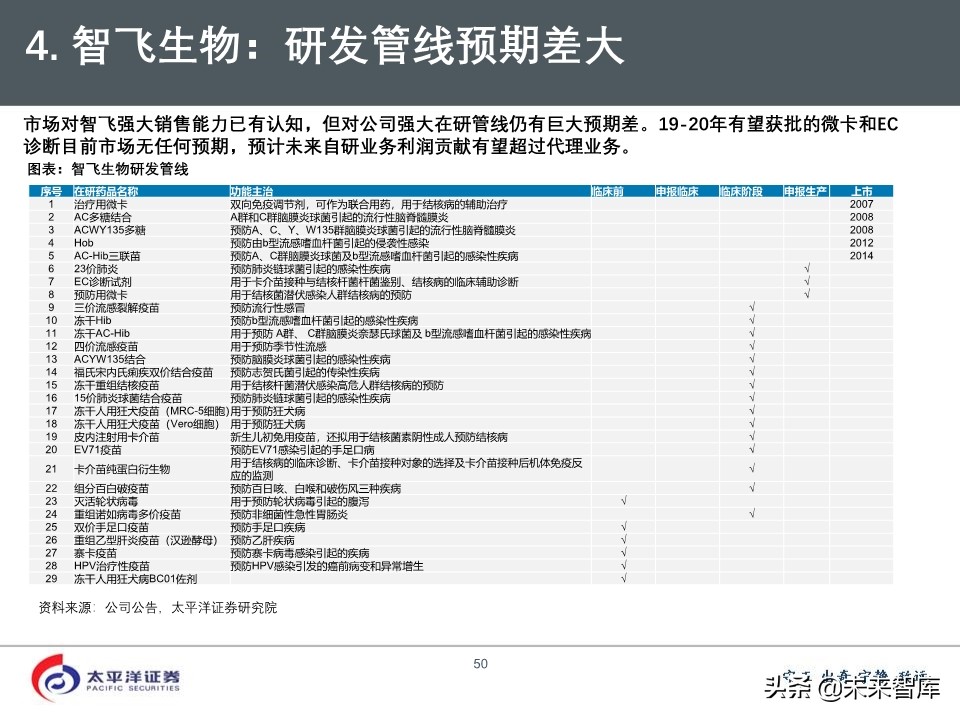Click the '灭活轮状病毒' cell
This screenshot has height=720, width=960.
[x=106, y=501]
